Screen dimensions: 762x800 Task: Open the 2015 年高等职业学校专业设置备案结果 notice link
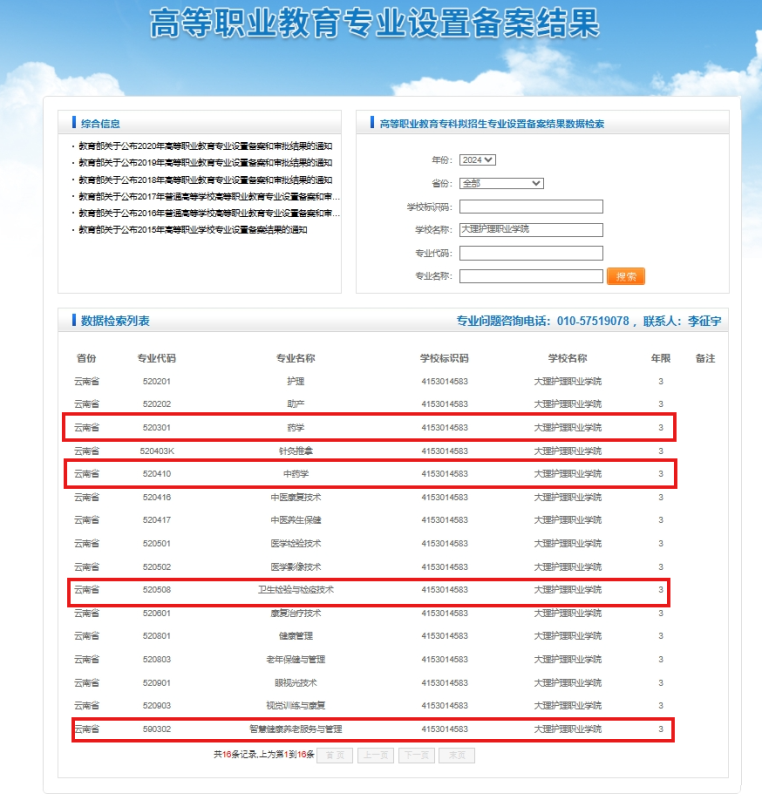193,230
